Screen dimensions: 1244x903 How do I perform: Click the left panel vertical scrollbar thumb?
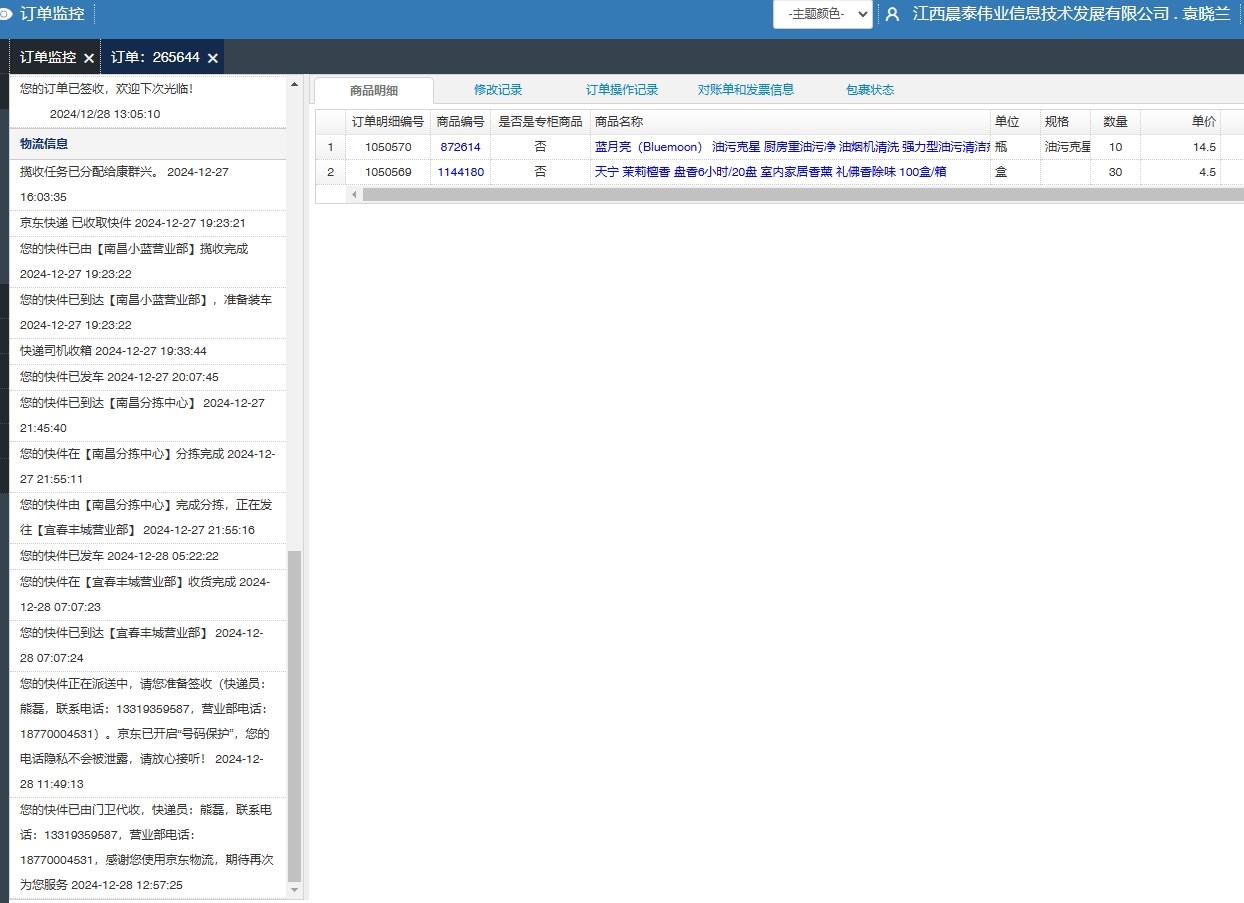click(294, 715)
